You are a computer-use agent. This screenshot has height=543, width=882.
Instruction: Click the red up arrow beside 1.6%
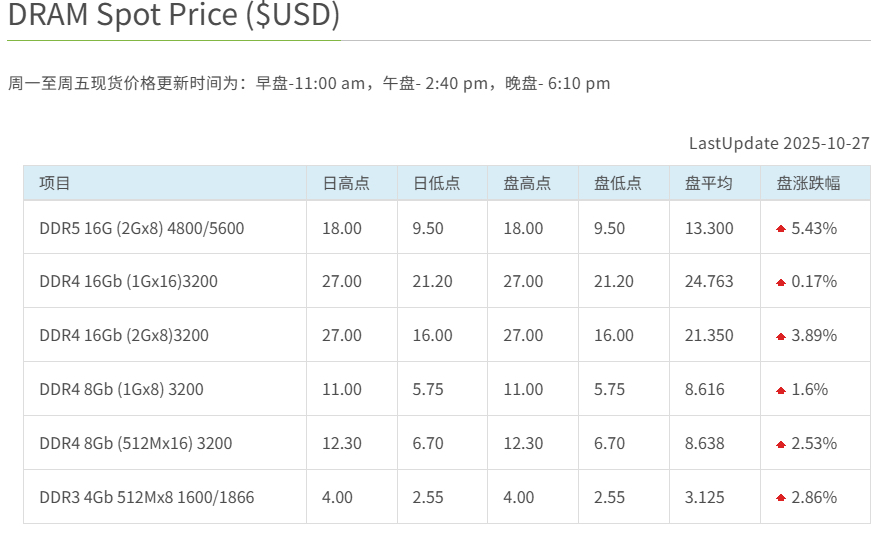click(x=781, y=391)
